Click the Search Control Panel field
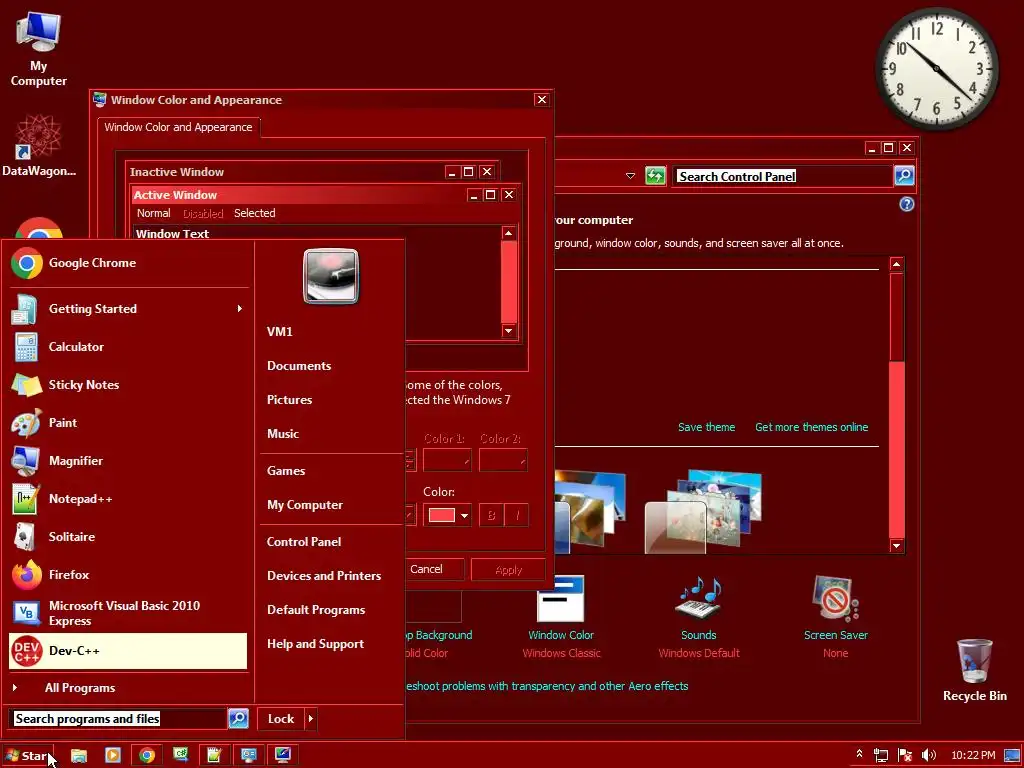Image resolution: width=1024 pixels, height=768 pixels. tap(783, 176)
